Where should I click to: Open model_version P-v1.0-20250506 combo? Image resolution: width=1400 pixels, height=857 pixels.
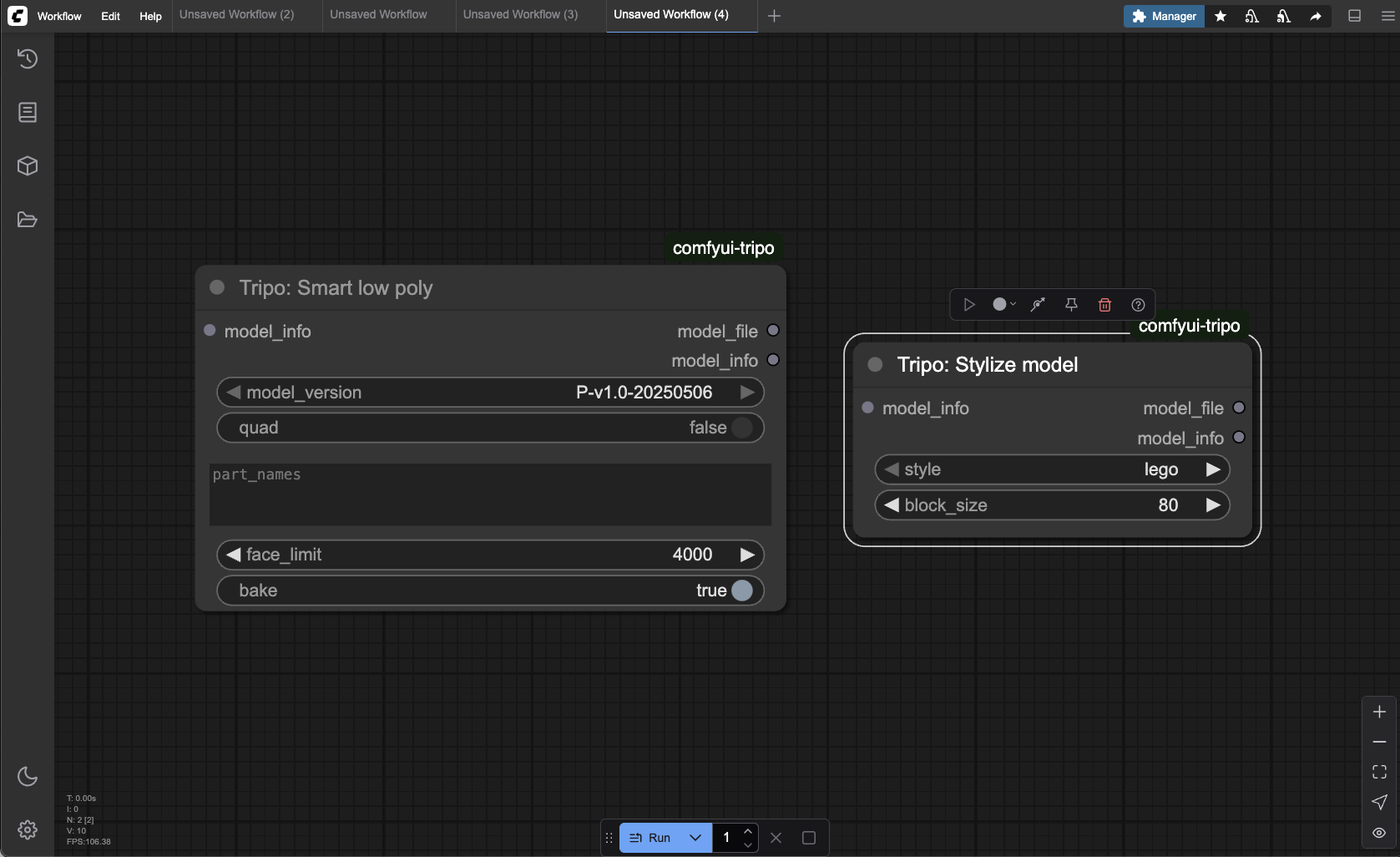point(644,393)
